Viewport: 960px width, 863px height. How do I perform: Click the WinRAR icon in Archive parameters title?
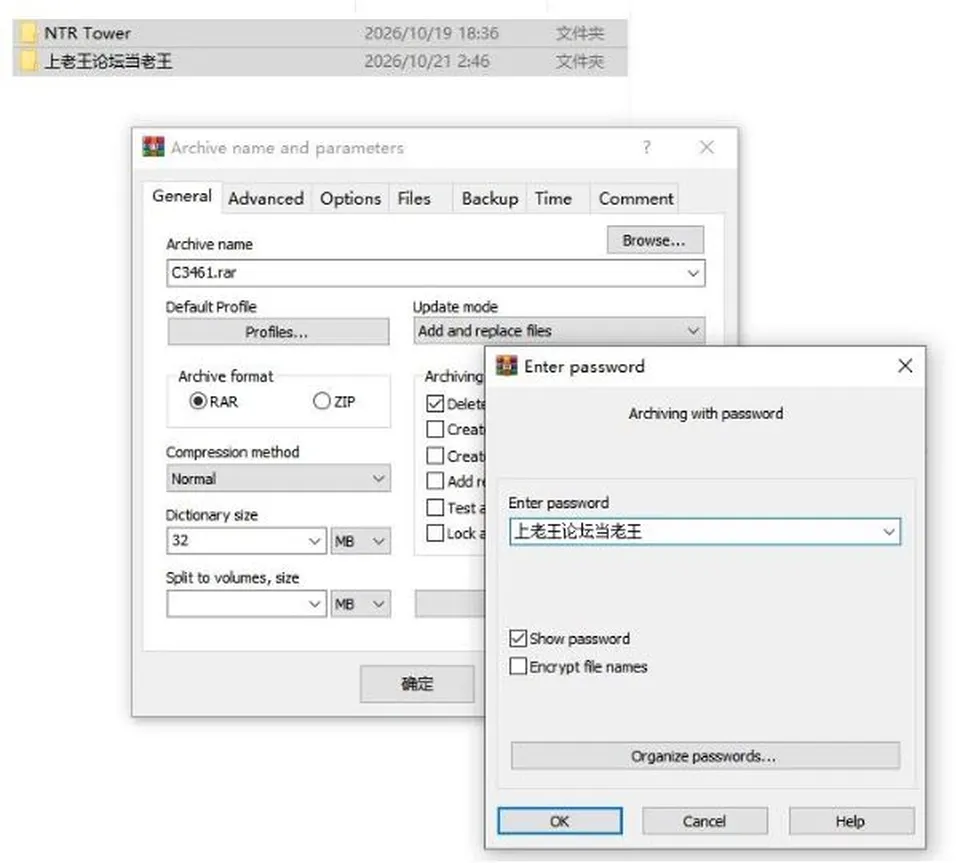[153, 147]
